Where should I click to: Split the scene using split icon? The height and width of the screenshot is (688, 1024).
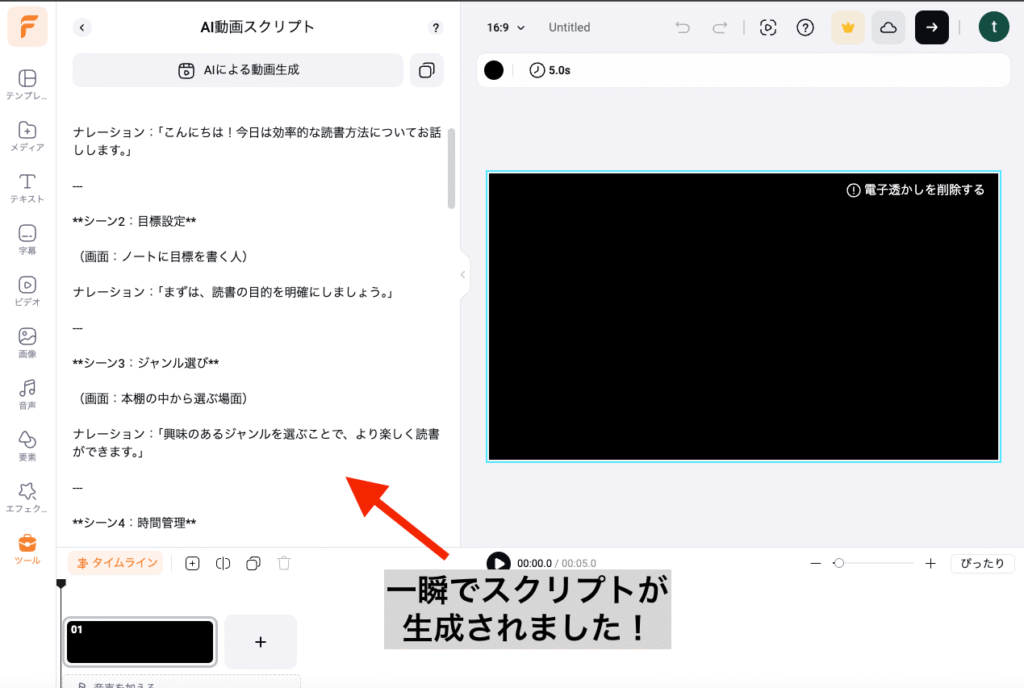[223, 563]
